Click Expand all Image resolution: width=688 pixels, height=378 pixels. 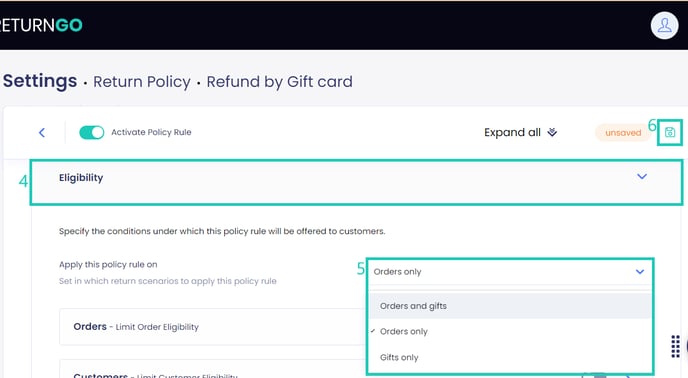tap(512, 132)
